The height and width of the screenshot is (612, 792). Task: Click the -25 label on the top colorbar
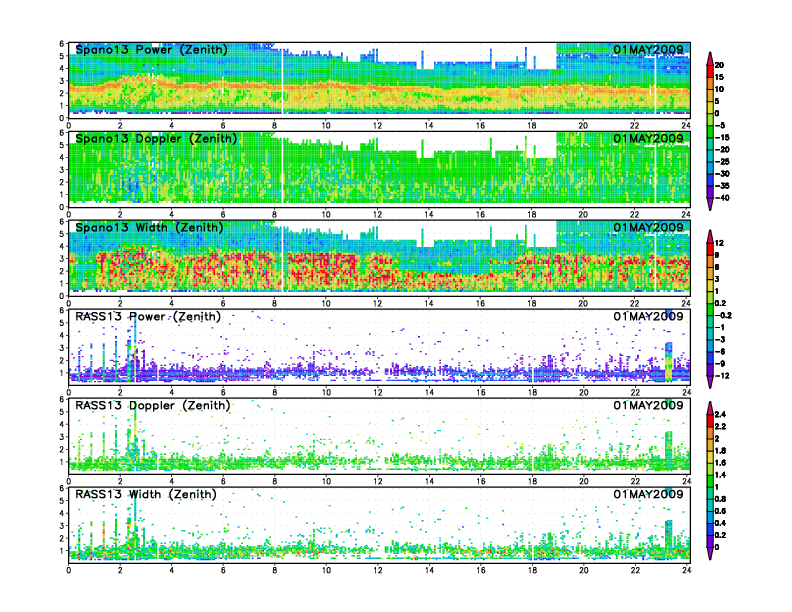click(722, 162)
